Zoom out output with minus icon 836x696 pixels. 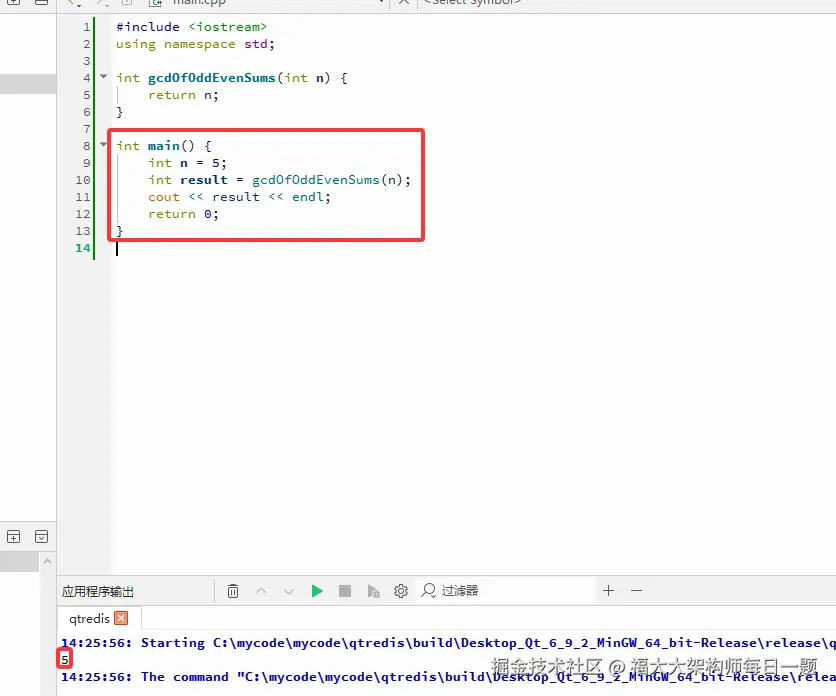pos(637,590)
